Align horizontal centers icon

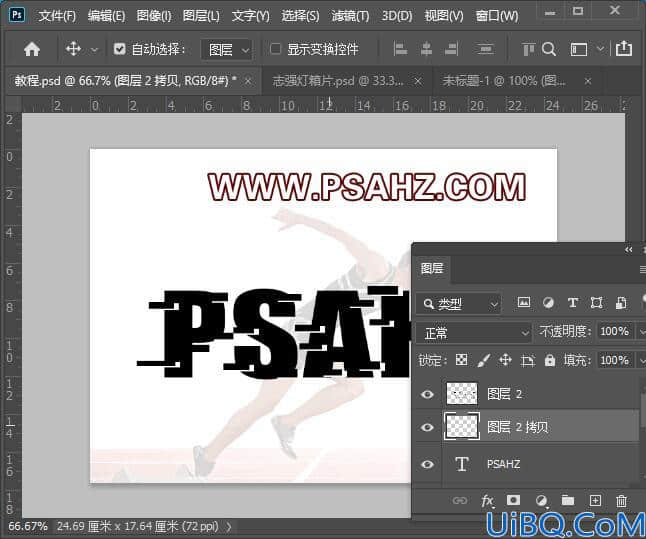pyautogui.click(x=426, y=49)
